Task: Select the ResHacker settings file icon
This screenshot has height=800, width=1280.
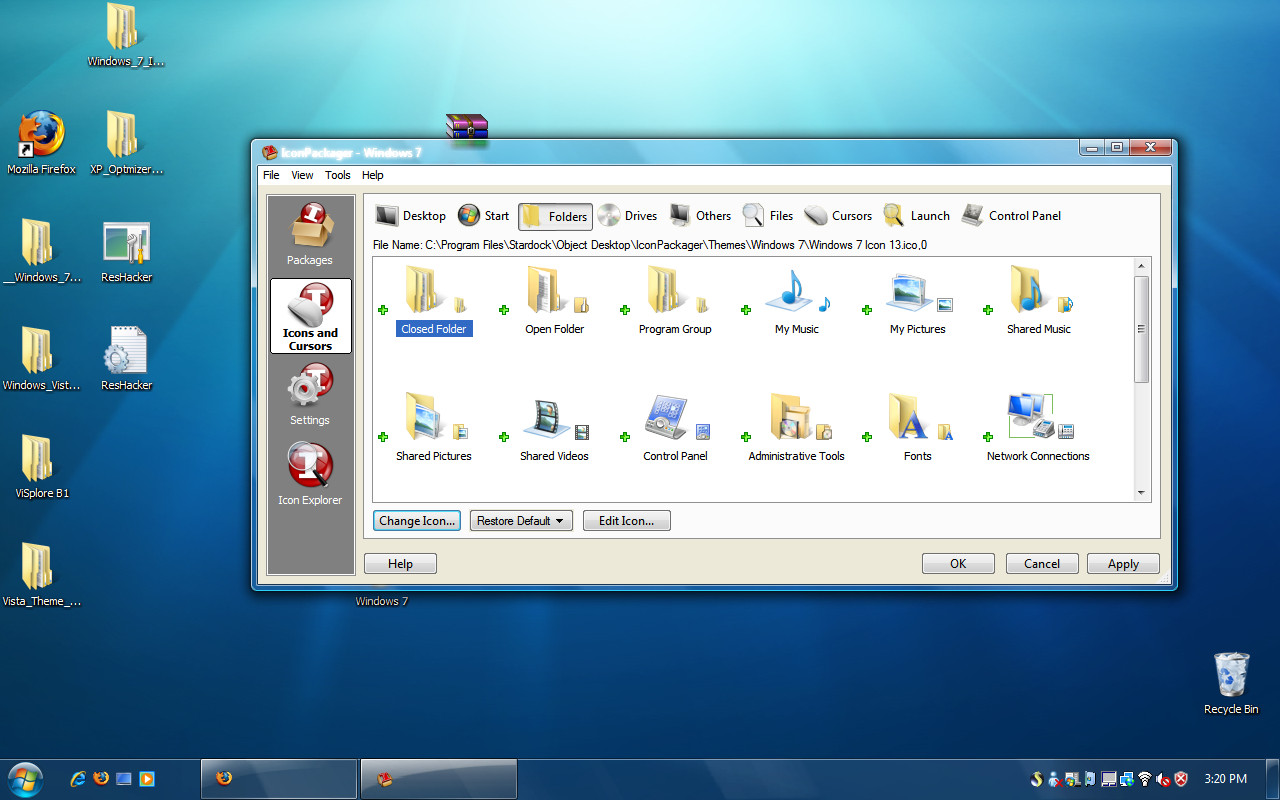Action: (x=126, y=359)
